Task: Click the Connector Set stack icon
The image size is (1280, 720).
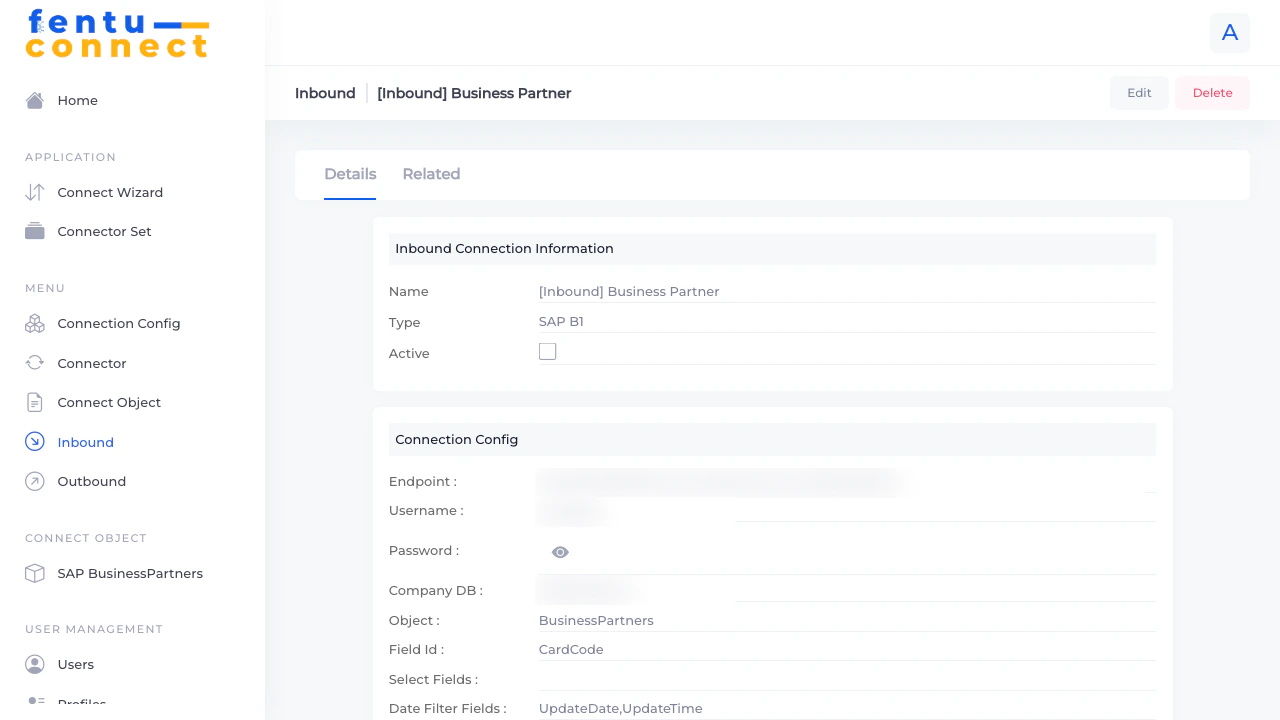Action: [x=35, y=231]
